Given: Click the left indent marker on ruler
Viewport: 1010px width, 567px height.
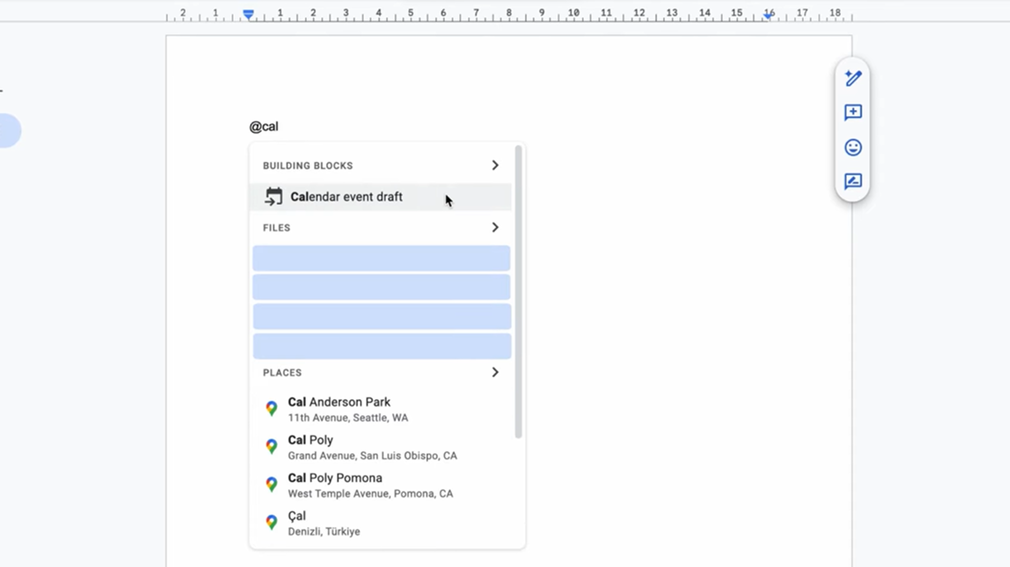Looking at the screenshot, I should point(248,14).
